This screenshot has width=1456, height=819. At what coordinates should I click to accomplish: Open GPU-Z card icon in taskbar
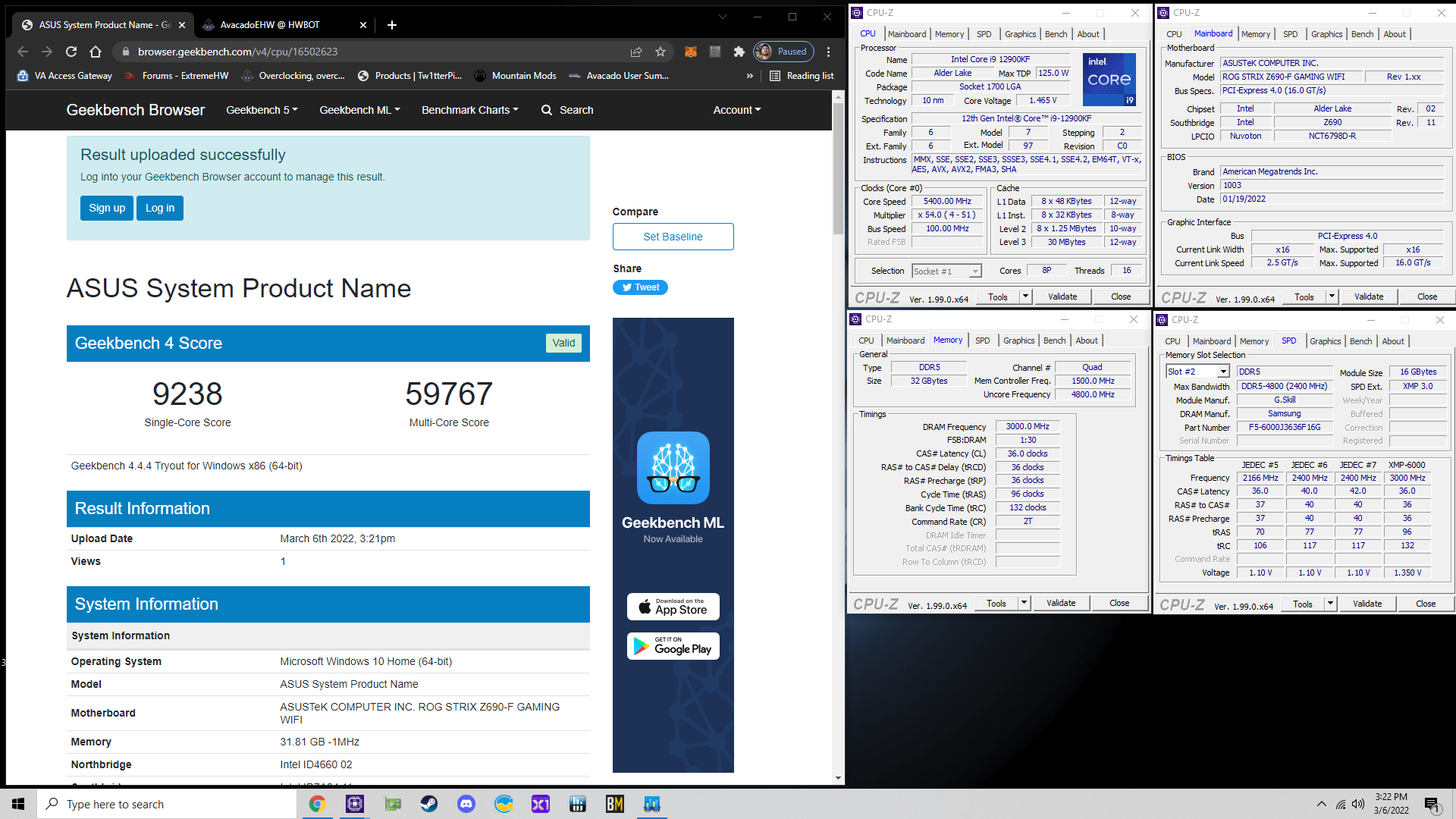point(392,804)
